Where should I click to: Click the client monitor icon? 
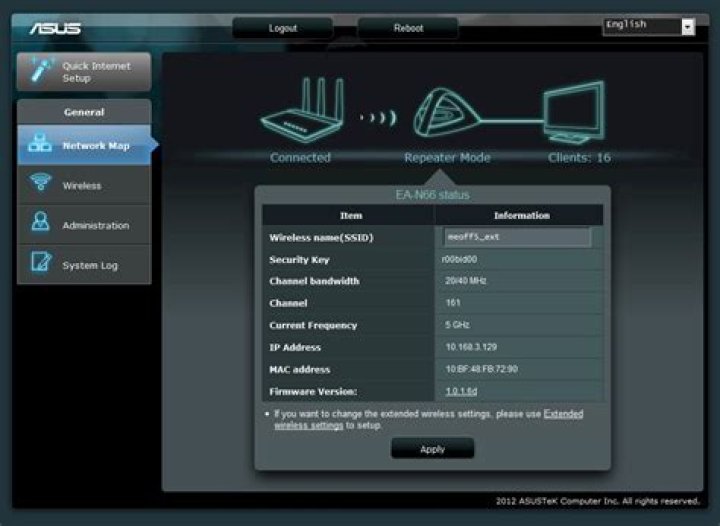[574, 112]
